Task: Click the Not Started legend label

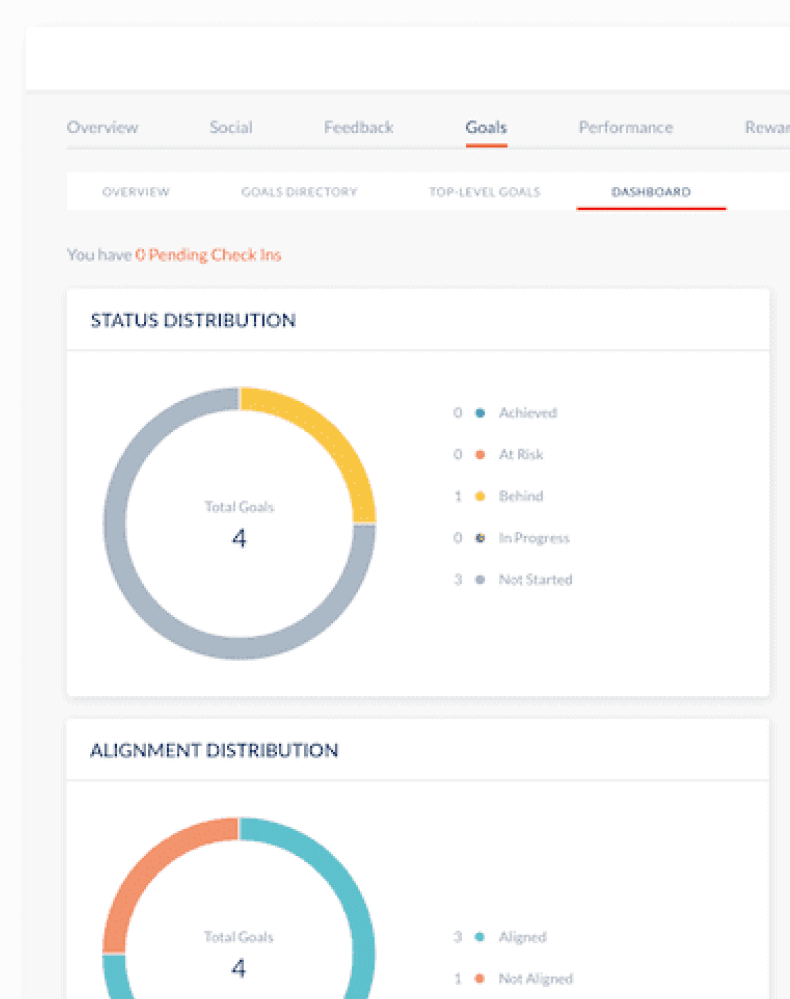Action: (x=535, y=580)
